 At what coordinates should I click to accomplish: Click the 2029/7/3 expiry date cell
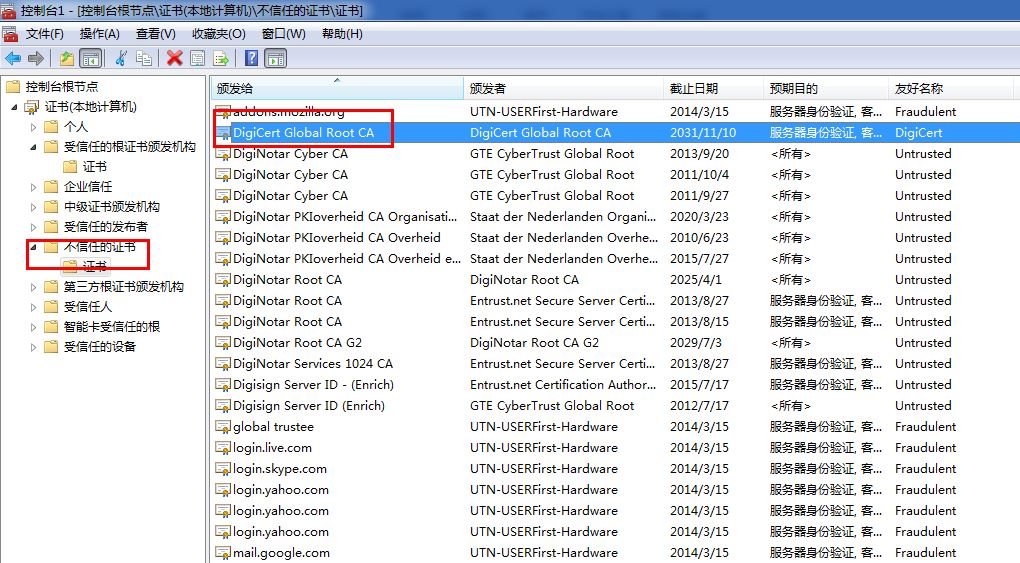pyautogui.click(x=695, y=343)
